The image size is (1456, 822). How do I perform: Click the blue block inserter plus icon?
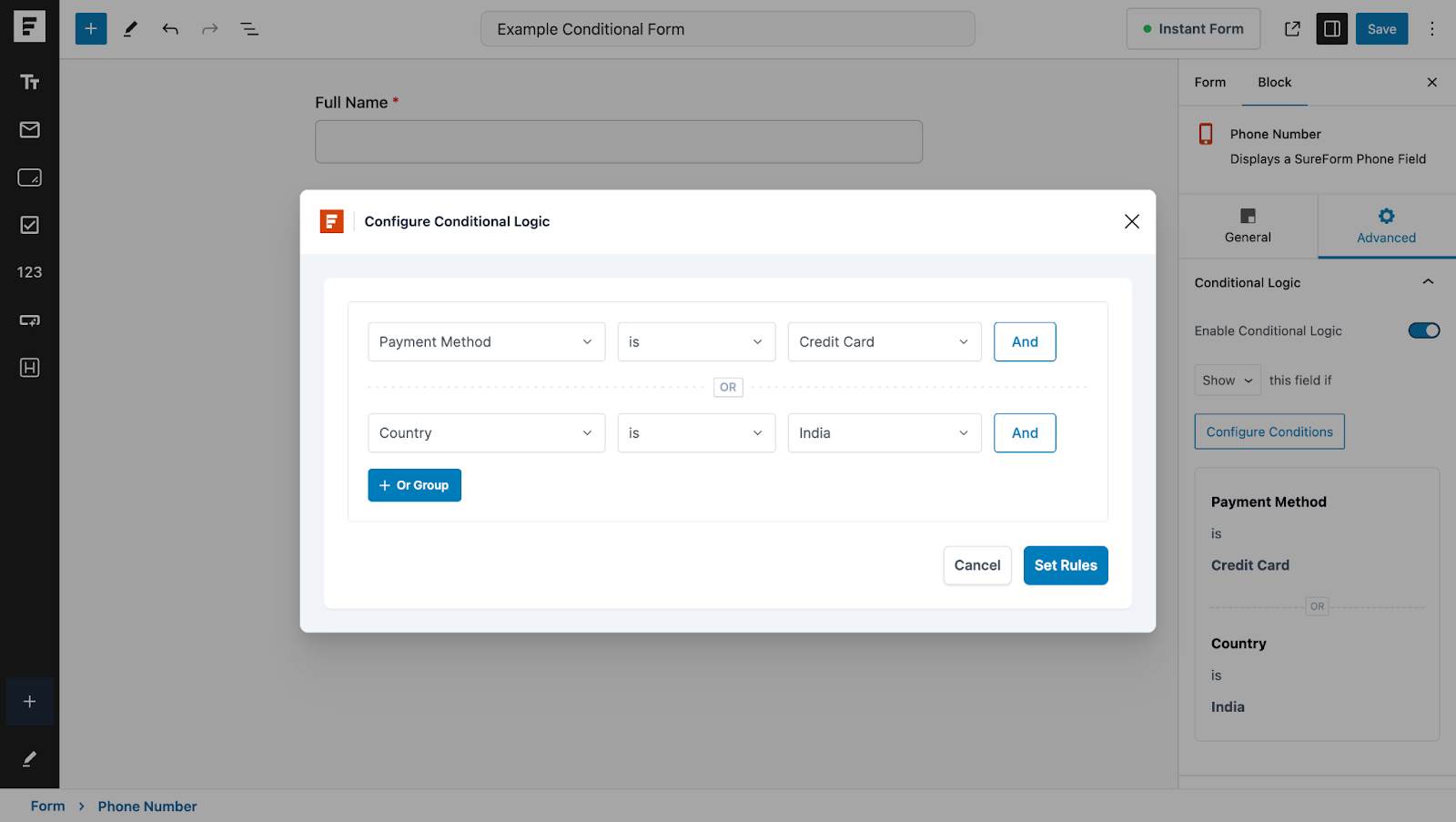(x=91, y=29)
